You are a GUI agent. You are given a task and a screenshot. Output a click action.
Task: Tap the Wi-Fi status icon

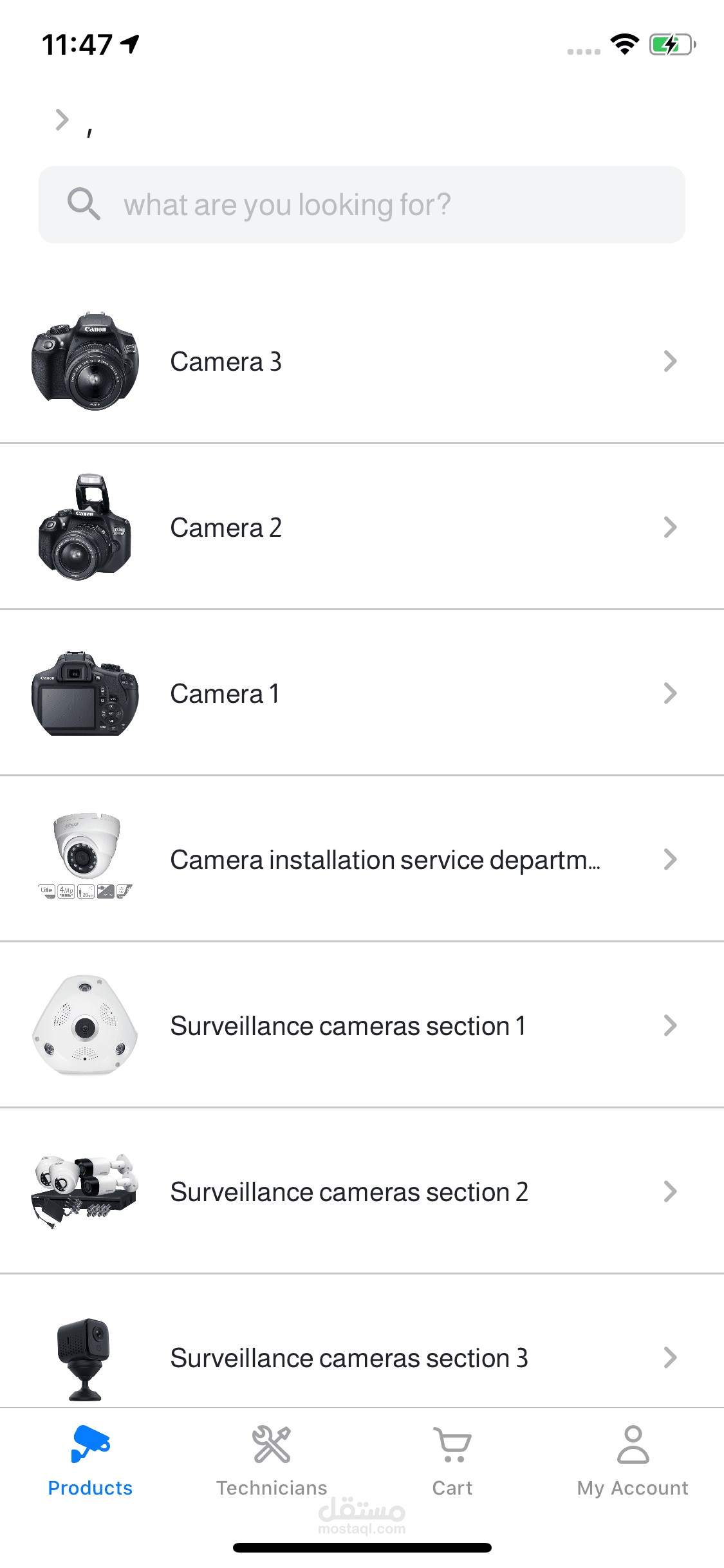[624, 44]
